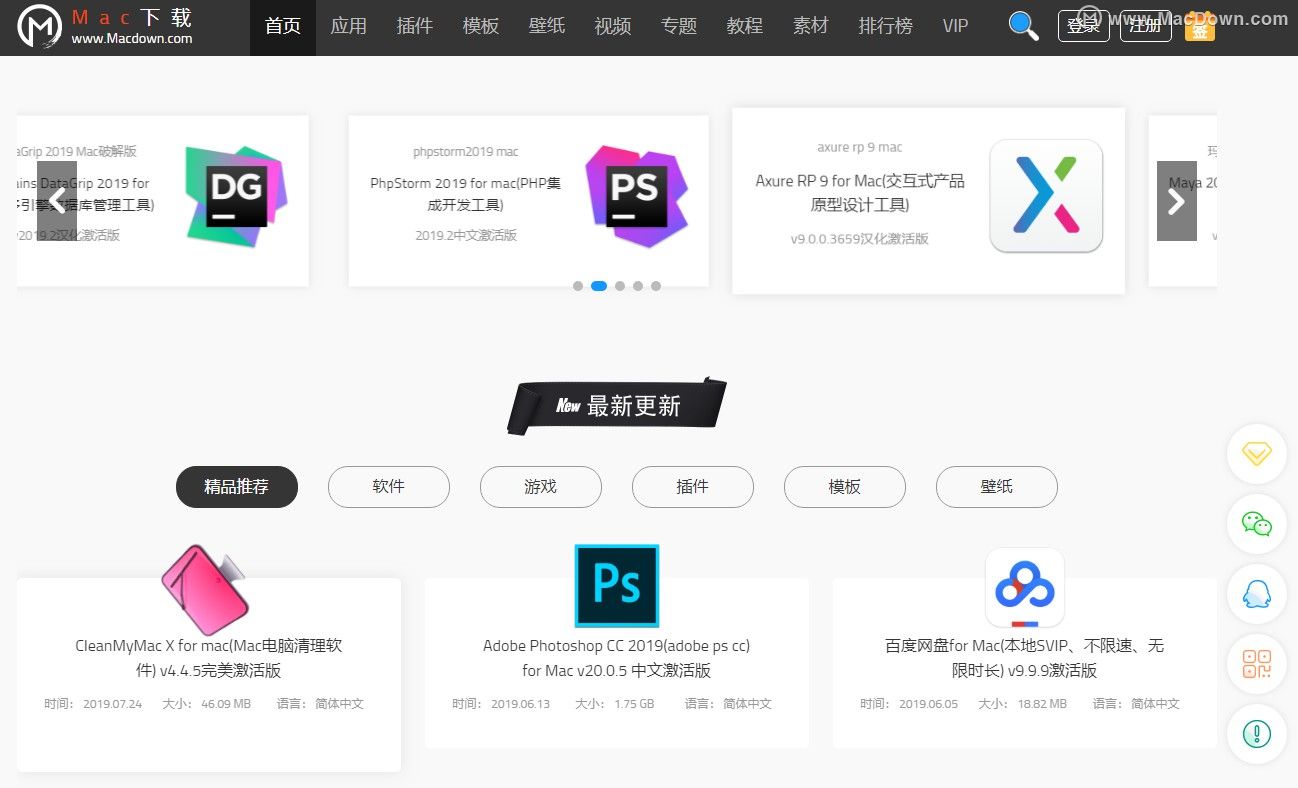1298x788 pixels.
Task: Click the blue QQ penguin sidebar icon
Action: pyautogui.click(x=1256, y=594)
